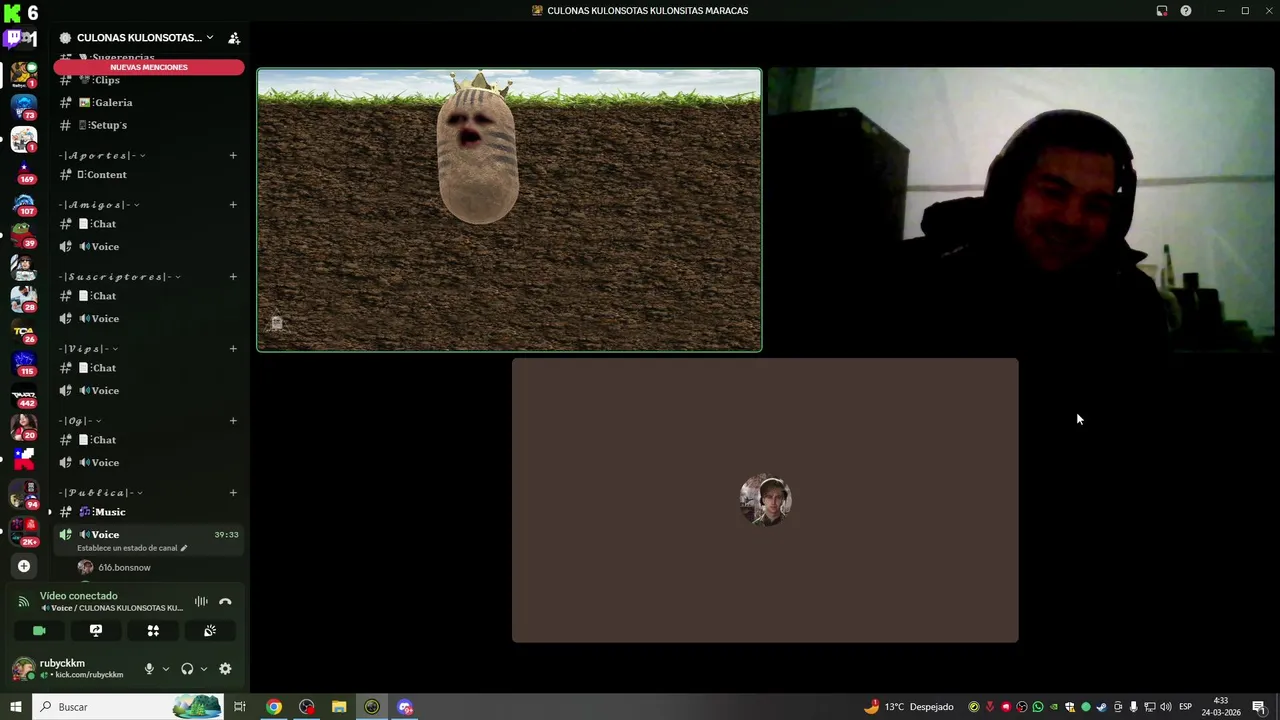Open Google Chrome from taskbar

tap(273, 707)
